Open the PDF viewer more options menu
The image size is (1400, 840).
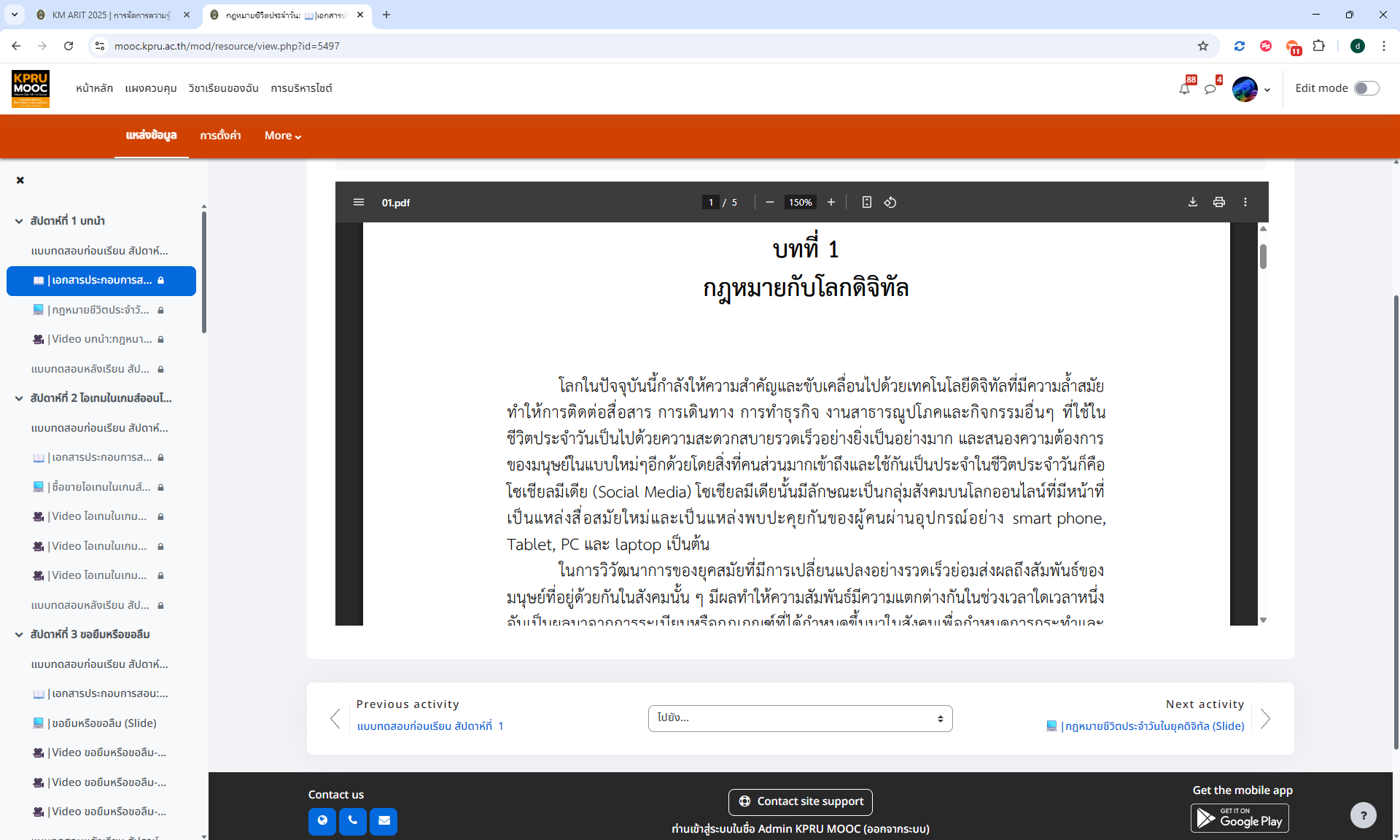[1245, 202]
